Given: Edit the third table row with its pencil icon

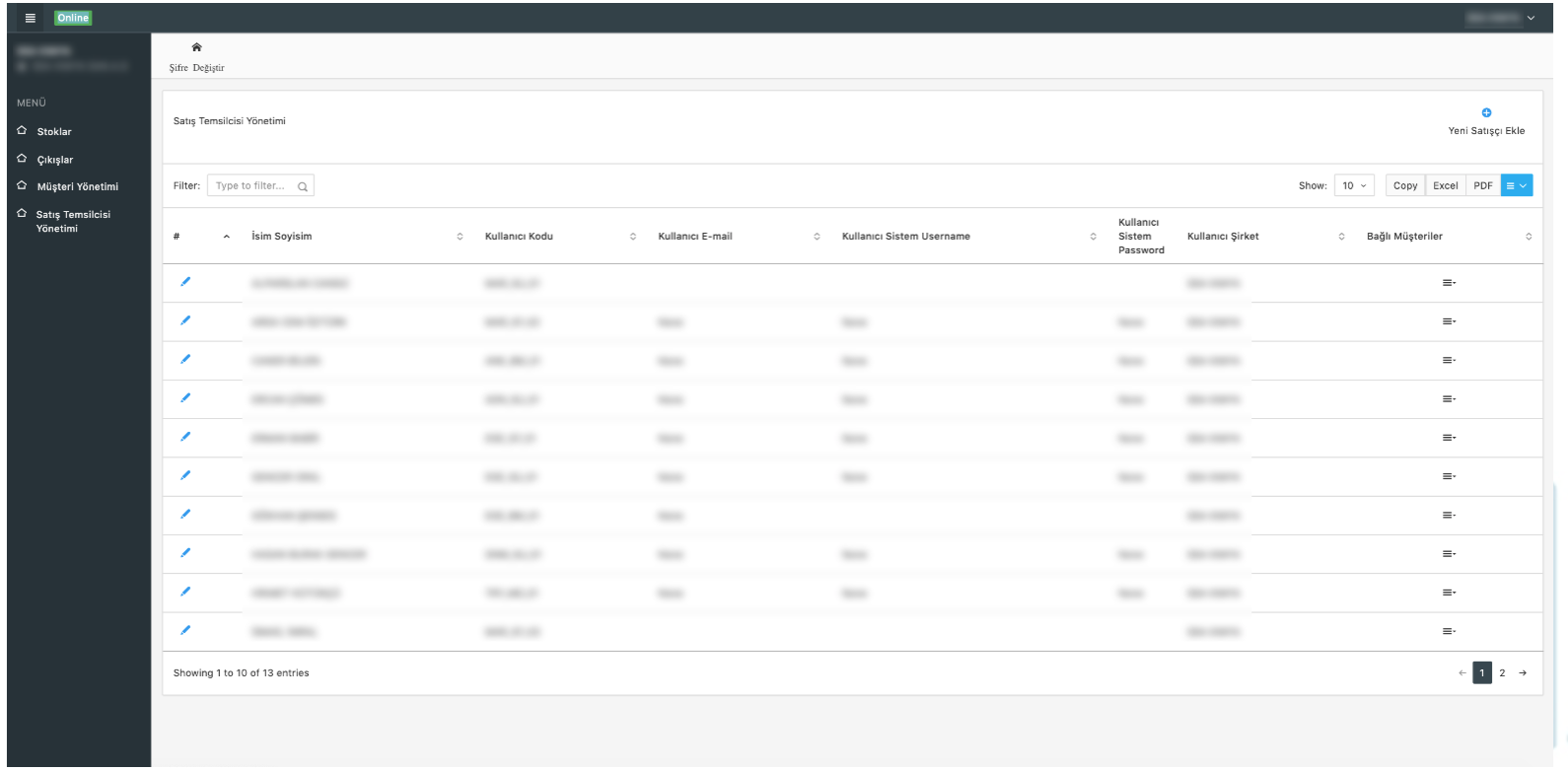Looking at the screenshot, I should [x=185, y=359].
